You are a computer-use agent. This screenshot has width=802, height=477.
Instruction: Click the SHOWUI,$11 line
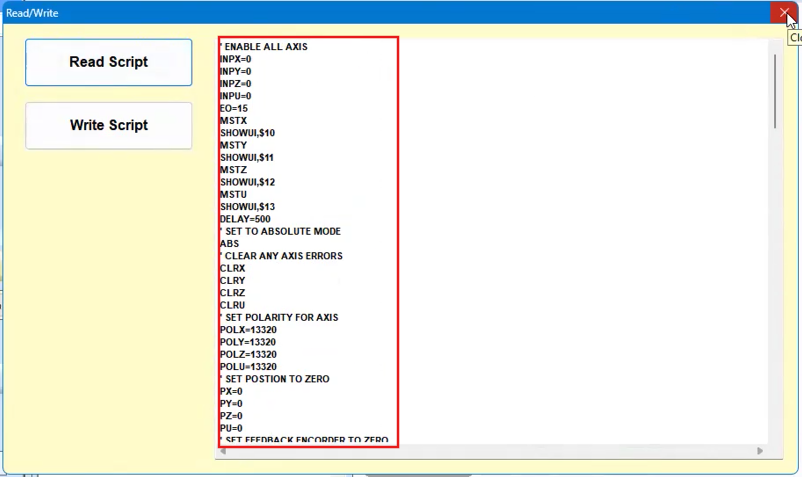[x=247, y=157]
